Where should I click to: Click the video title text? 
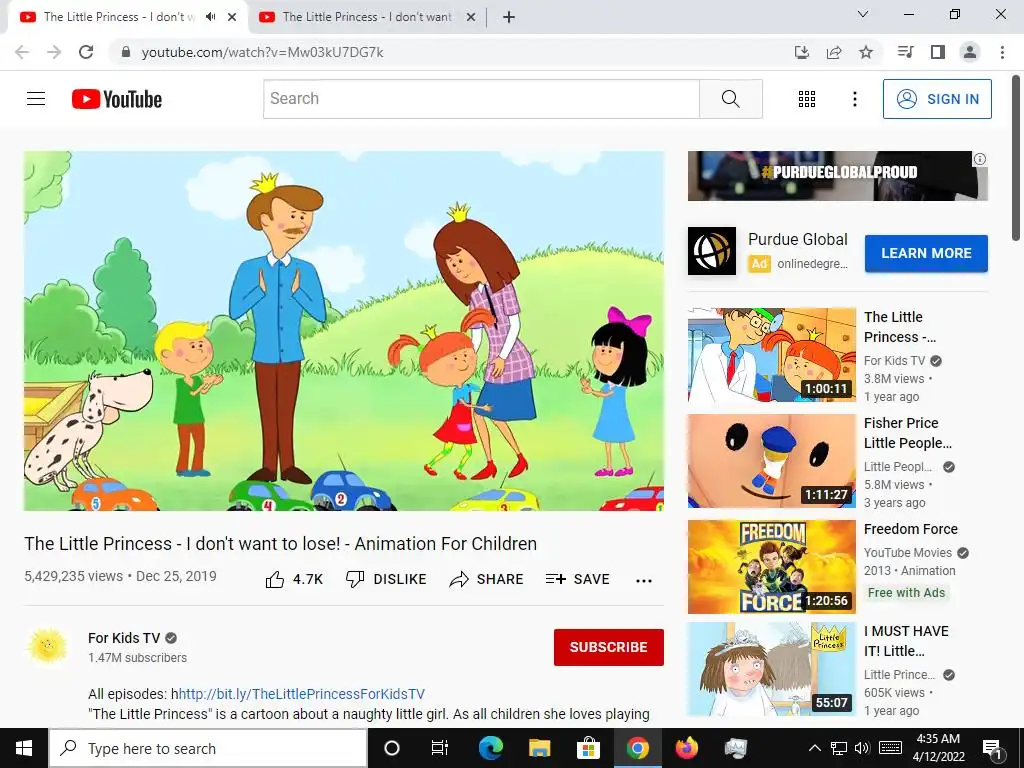coord(281,544)
